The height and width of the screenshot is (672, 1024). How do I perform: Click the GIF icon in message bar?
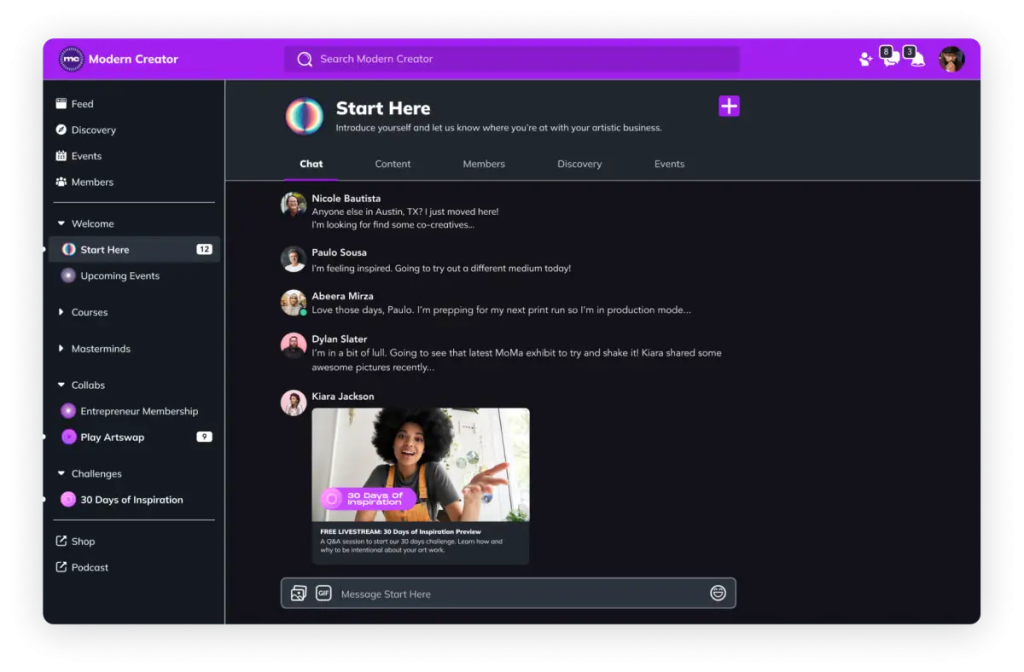coord(323,593)
